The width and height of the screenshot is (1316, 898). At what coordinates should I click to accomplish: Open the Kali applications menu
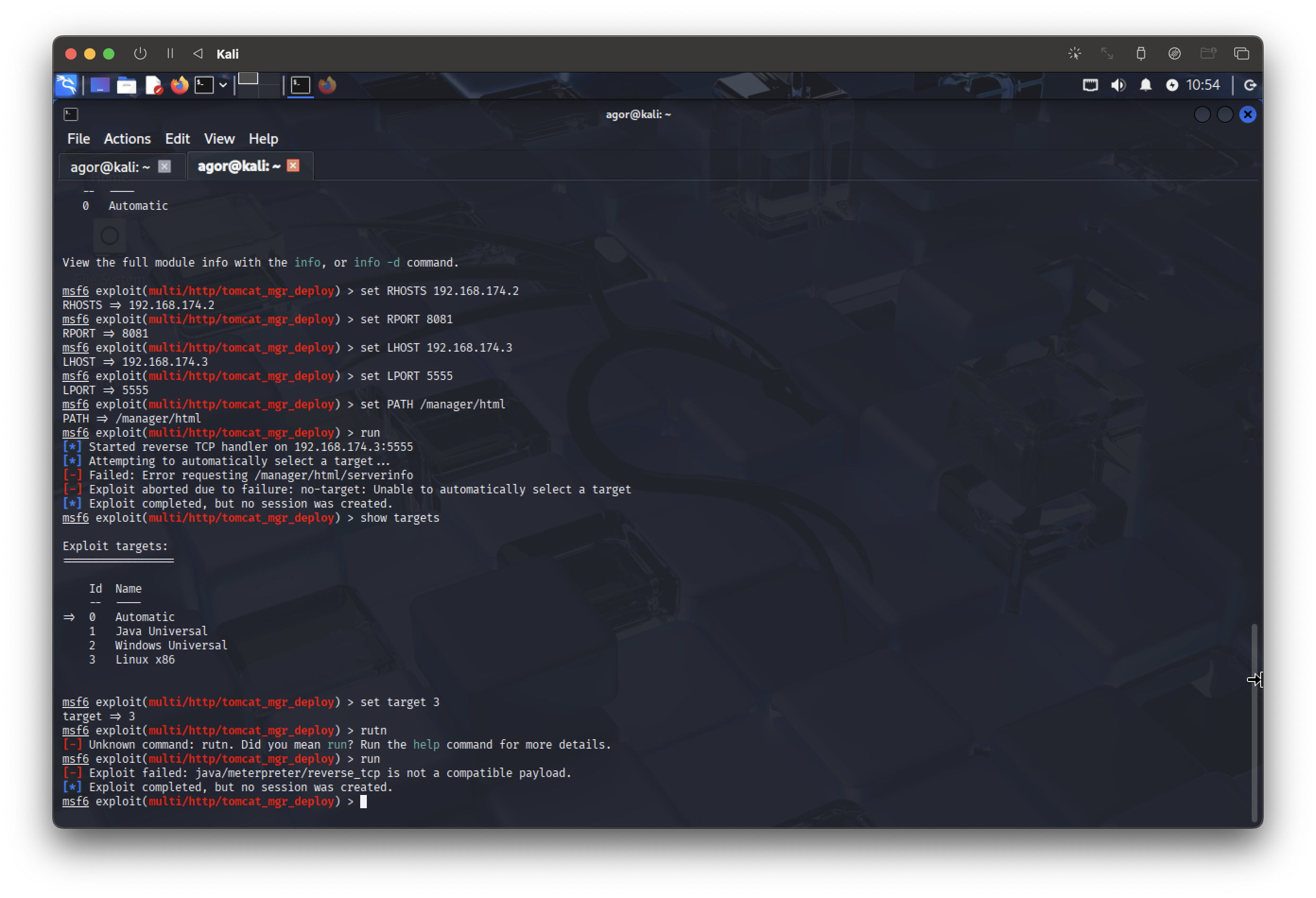66,85
